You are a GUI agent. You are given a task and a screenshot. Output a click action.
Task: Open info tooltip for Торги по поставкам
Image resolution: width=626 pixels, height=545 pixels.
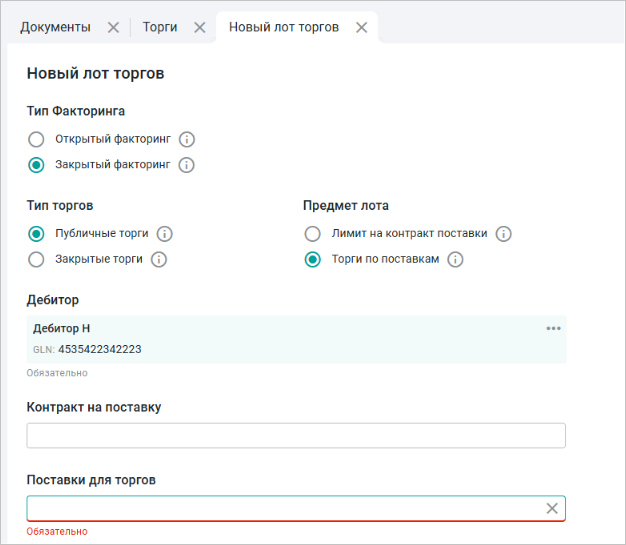[x=456, y=260]
